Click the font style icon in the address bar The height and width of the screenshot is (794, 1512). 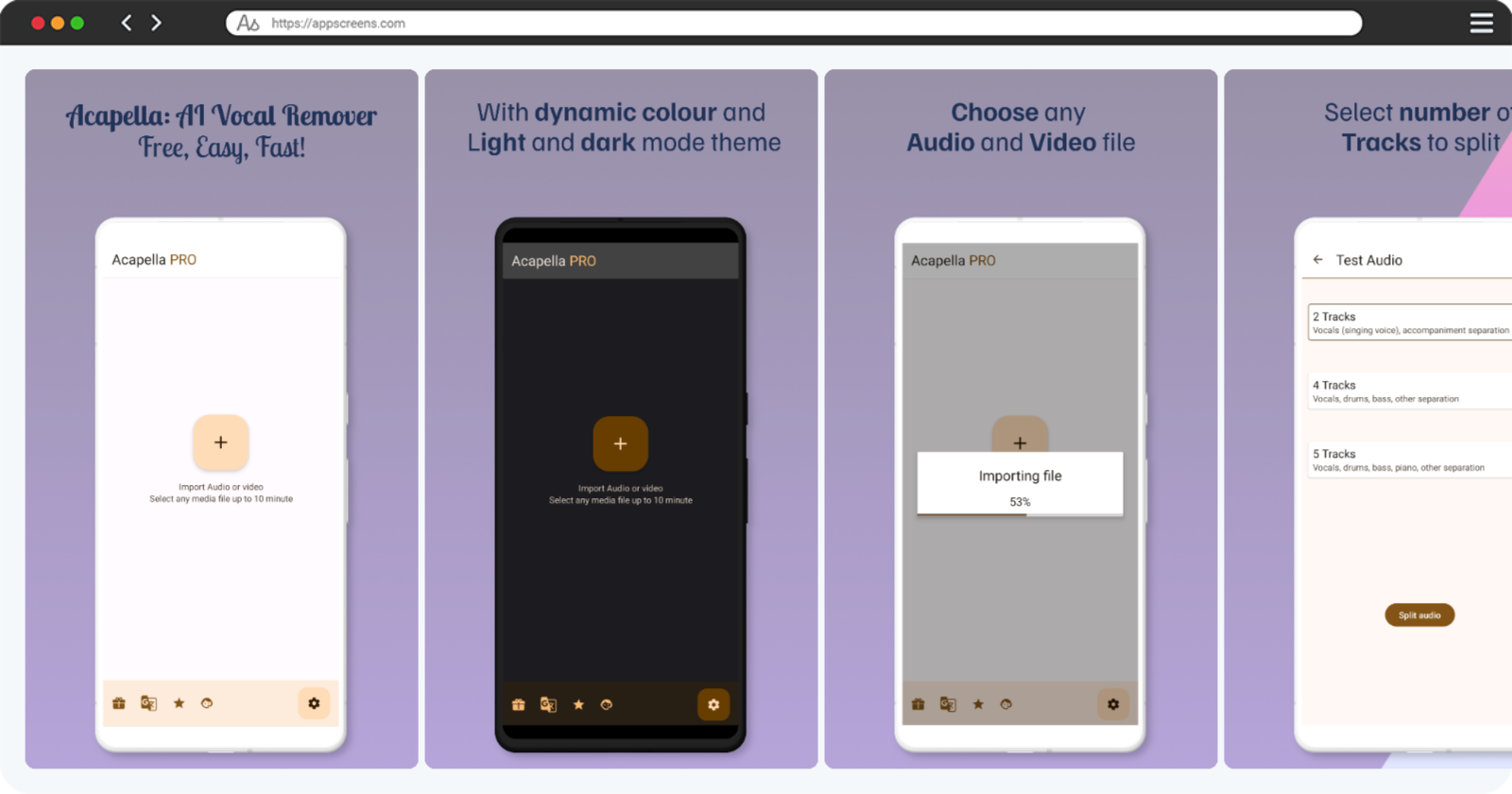point(248,23)
